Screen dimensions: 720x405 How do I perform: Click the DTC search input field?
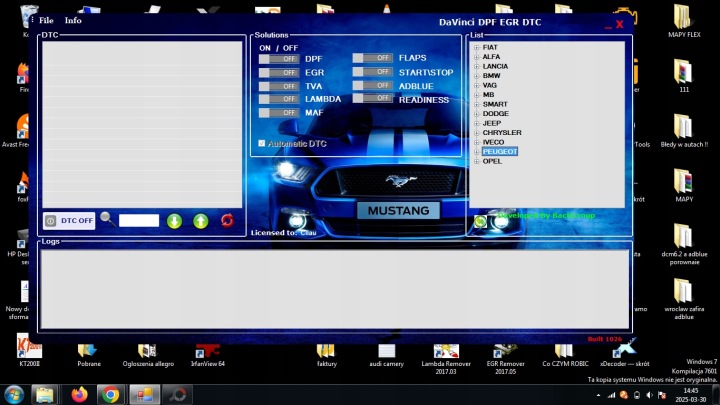[x=139, y=221]
